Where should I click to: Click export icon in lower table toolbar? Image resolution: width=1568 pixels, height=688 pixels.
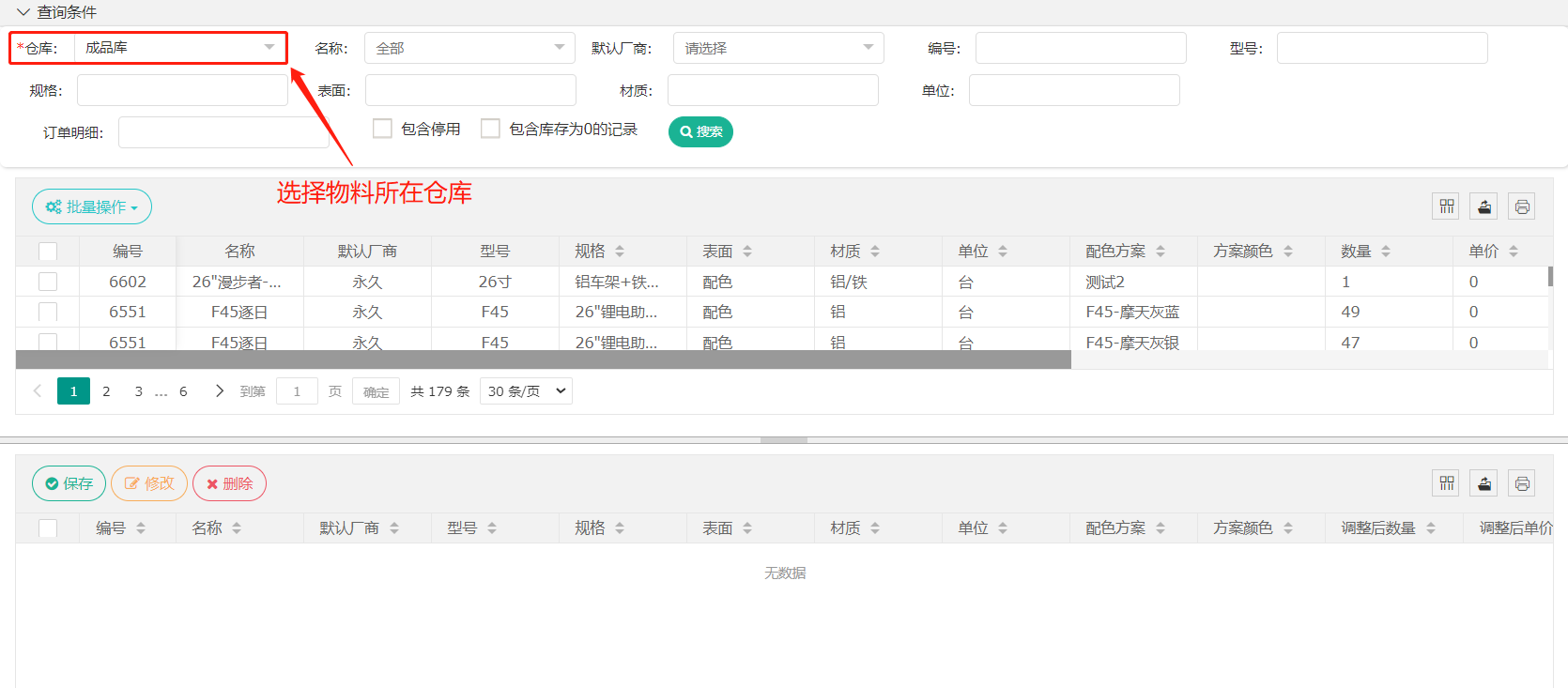click(x=1483, y=483)
